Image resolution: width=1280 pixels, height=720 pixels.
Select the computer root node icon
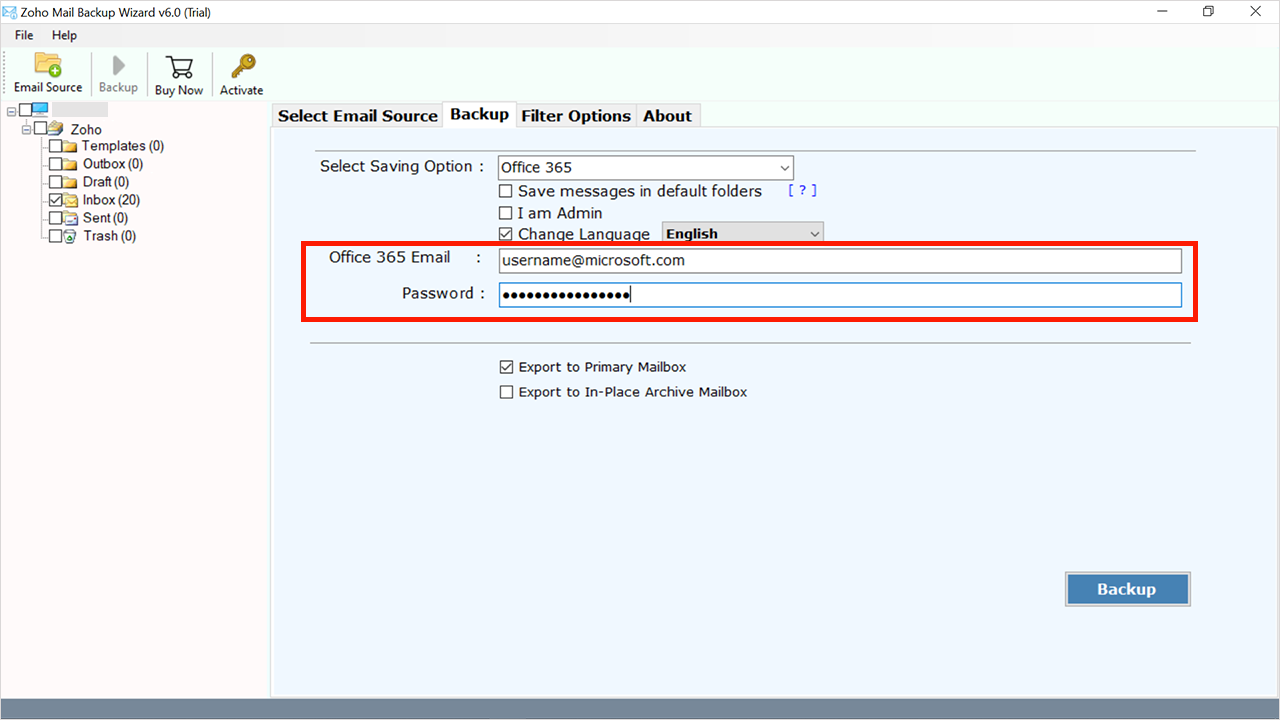40,110
